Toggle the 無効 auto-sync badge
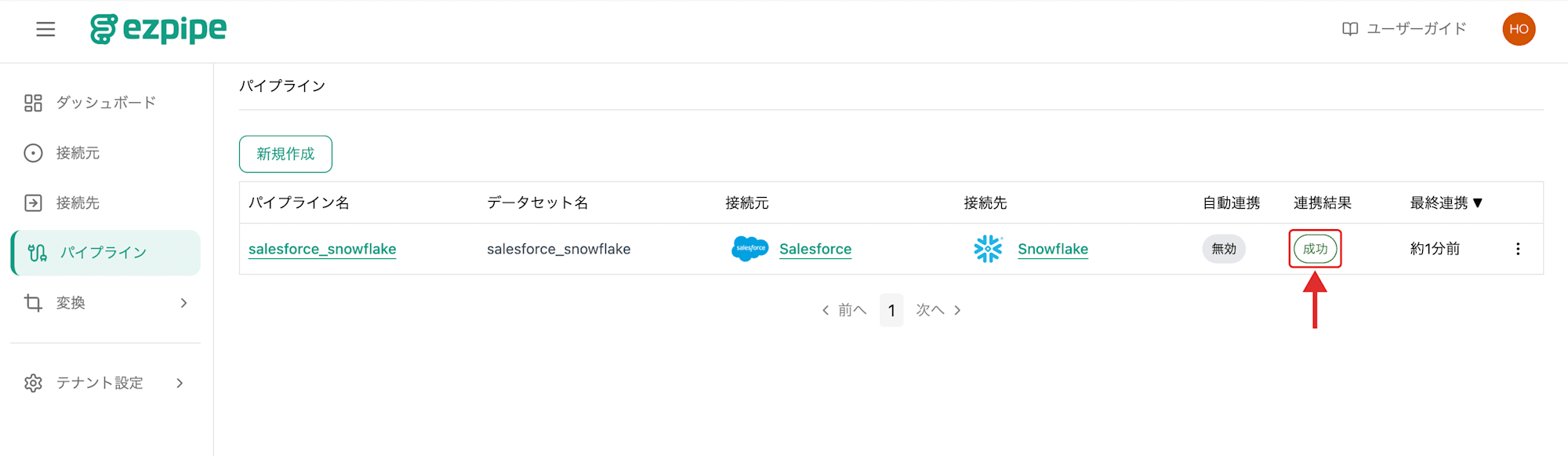The width and height of the screenshot is (1568, 456). click(x=1223, y=249)
